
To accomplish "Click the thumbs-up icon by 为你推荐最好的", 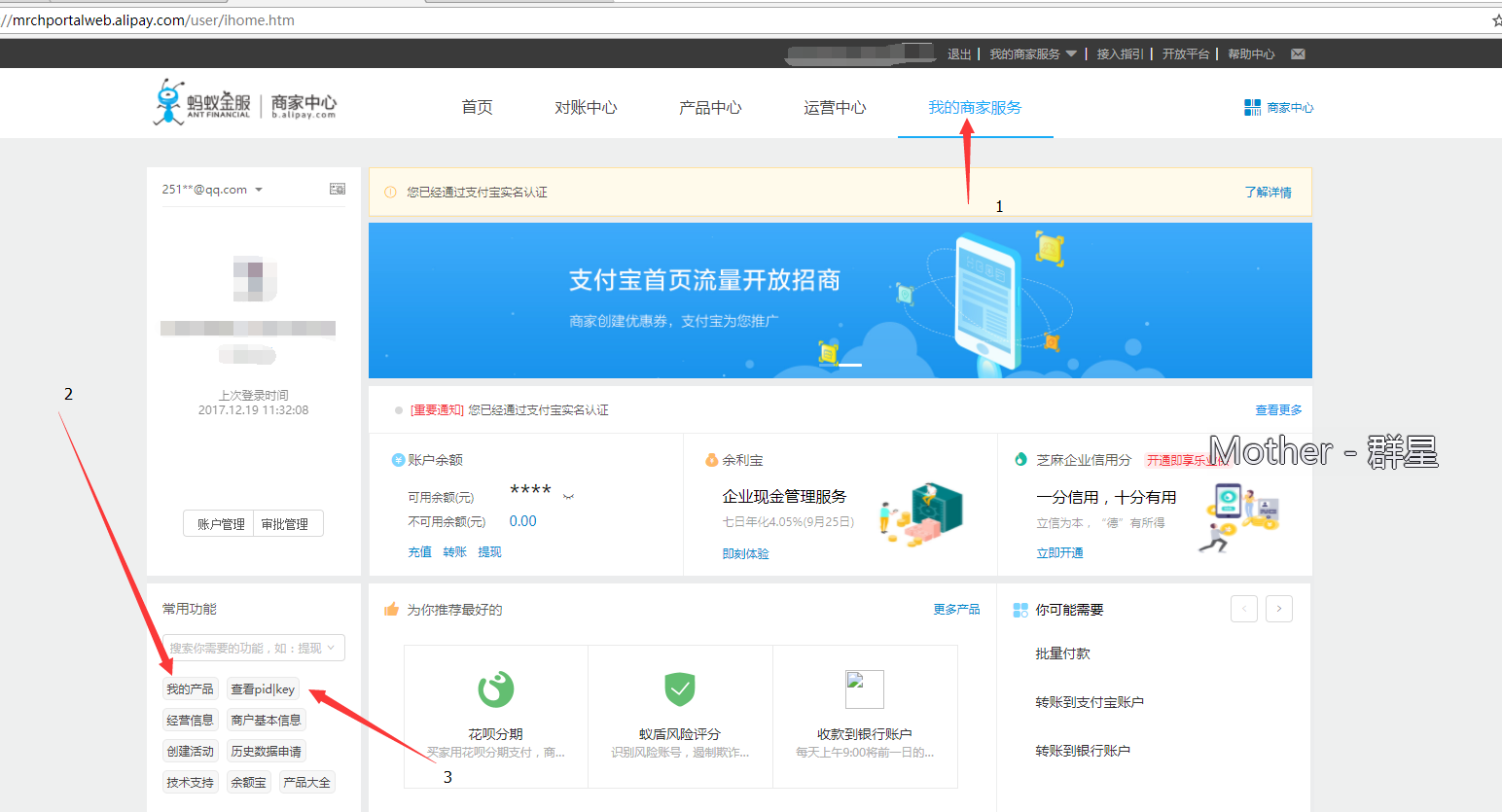I will [391, 609].
